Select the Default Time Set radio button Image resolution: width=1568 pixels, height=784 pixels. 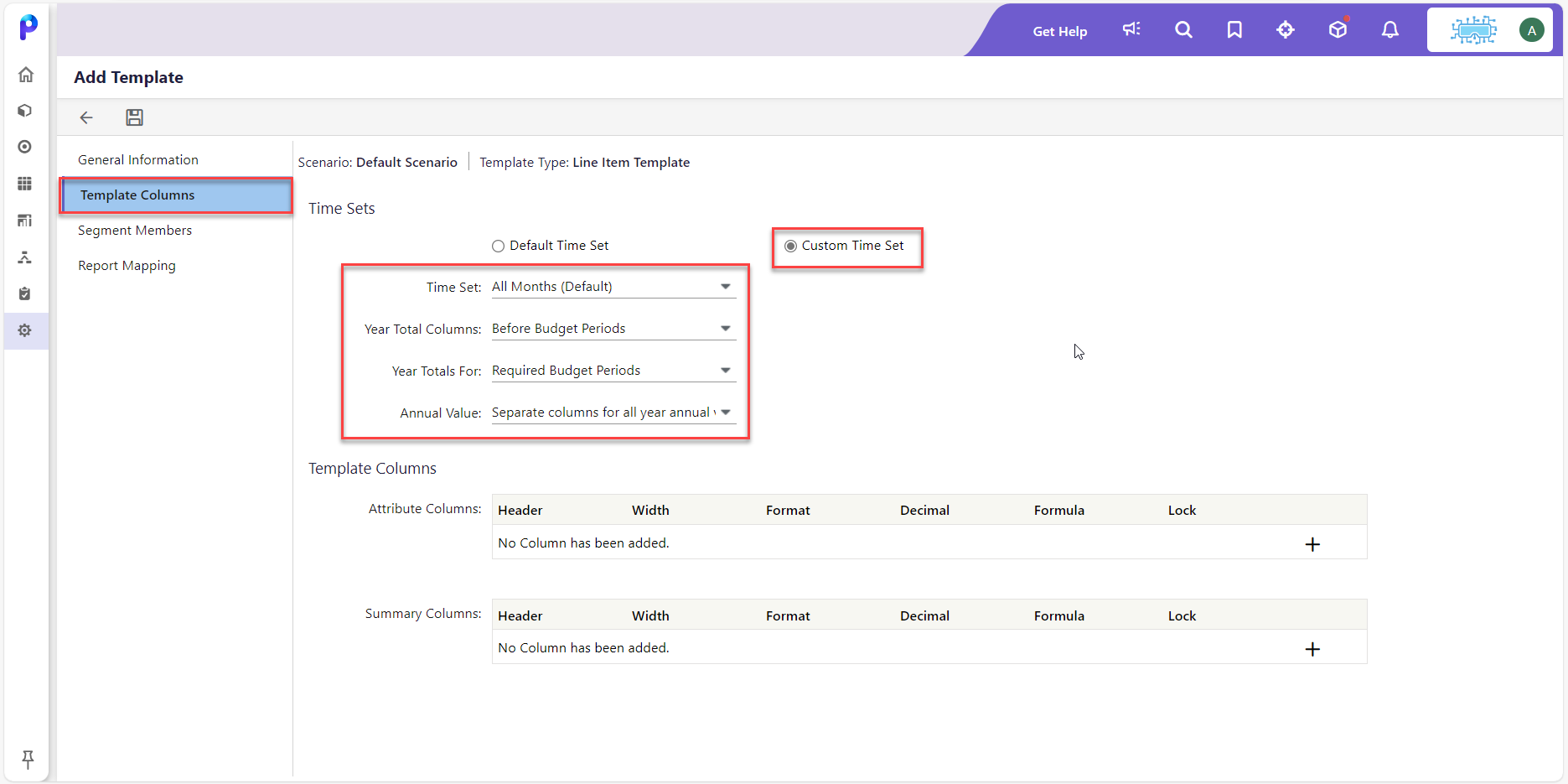tap(498, 247)
